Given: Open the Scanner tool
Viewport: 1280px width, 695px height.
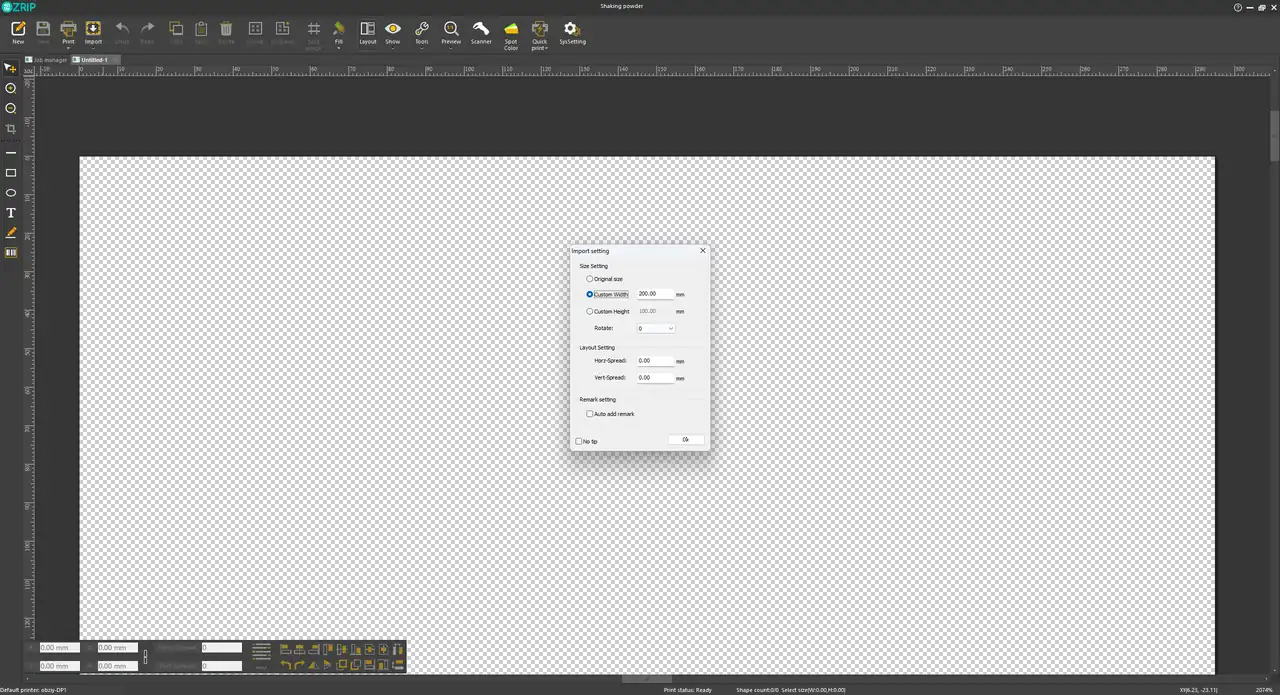Looking at the screenshot, I should 481,33.
